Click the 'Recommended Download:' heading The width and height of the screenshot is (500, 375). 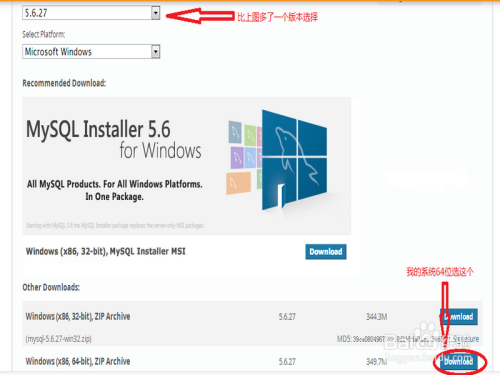pyautogui.click(x=64, y=83)
